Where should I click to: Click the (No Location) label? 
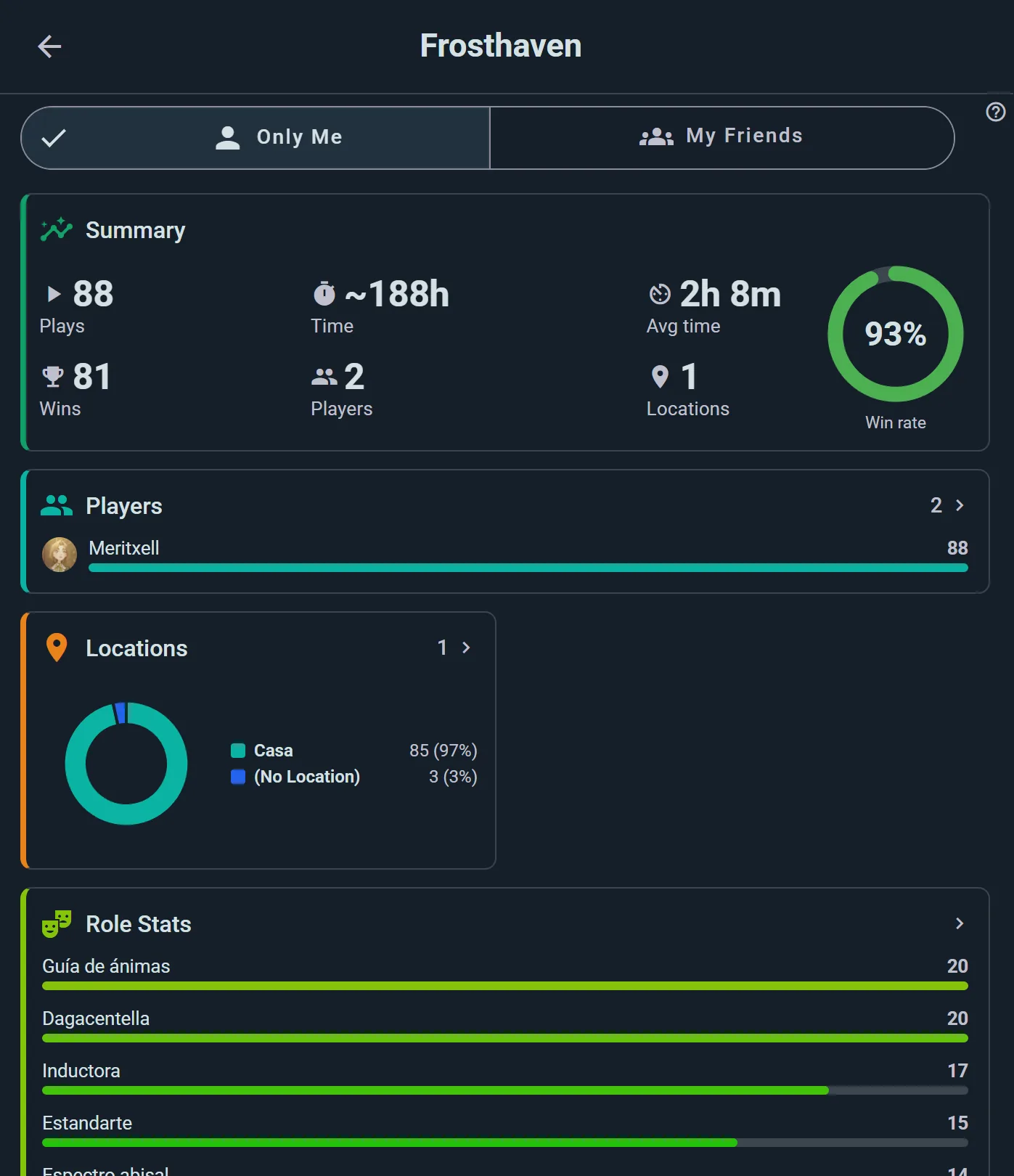(x=307, y=777)
